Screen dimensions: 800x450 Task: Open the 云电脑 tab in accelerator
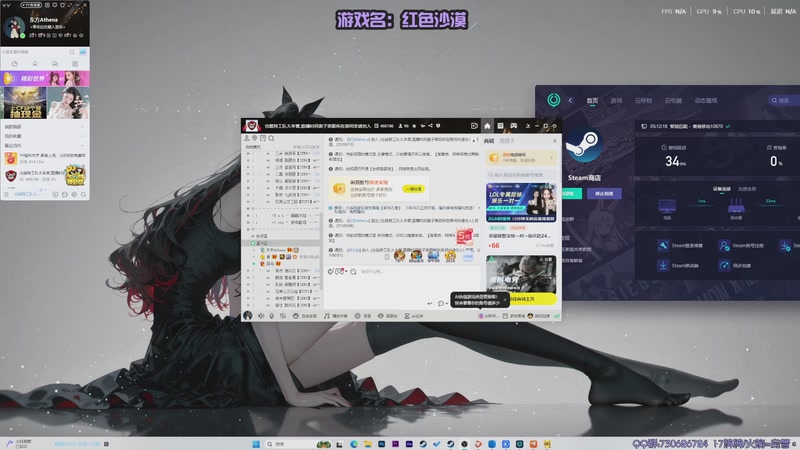pyautogui.click(x=673, y=101)
